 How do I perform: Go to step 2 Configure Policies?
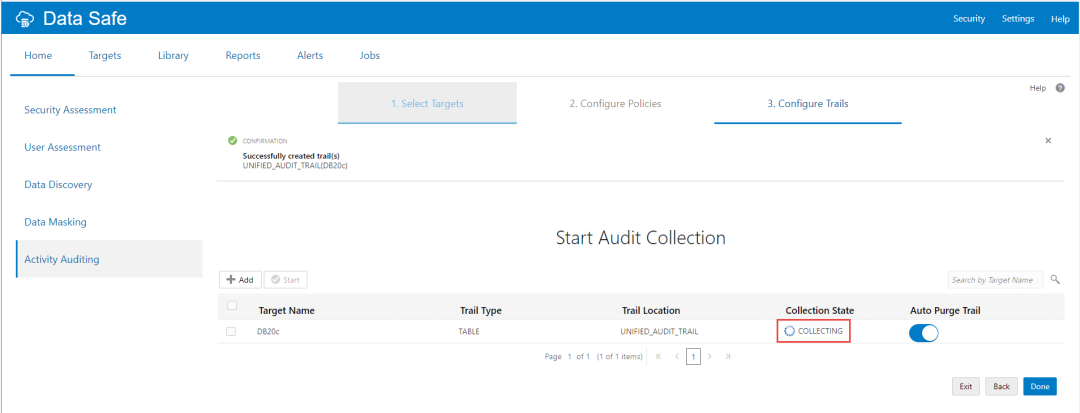pos(615,104)
